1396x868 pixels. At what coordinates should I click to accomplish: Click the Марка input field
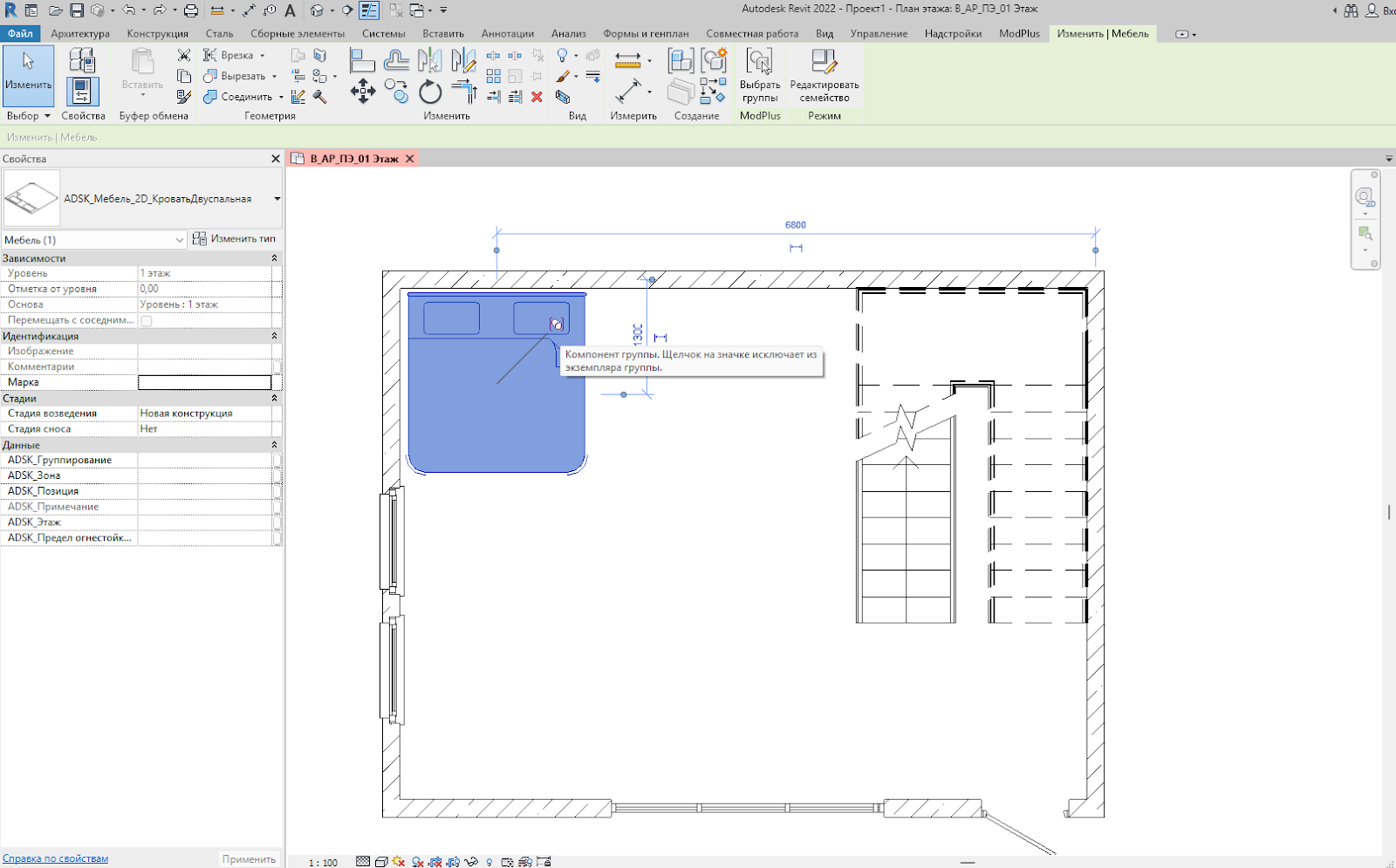click(205, 382)
